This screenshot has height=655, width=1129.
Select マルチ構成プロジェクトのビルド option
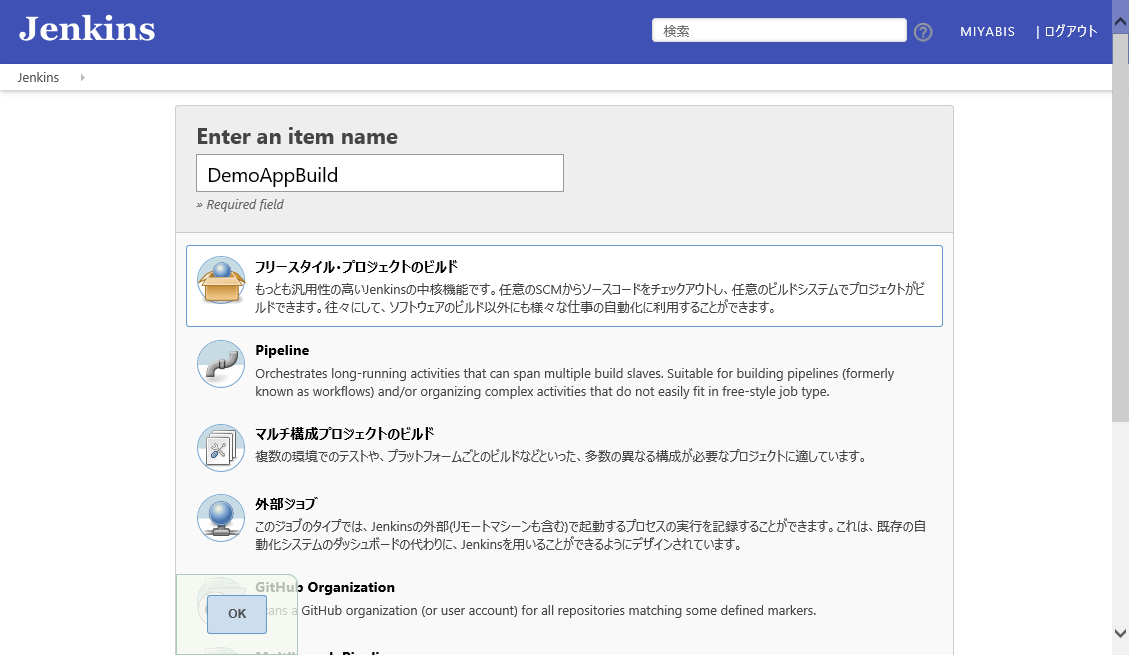click(x=564, y=446)
